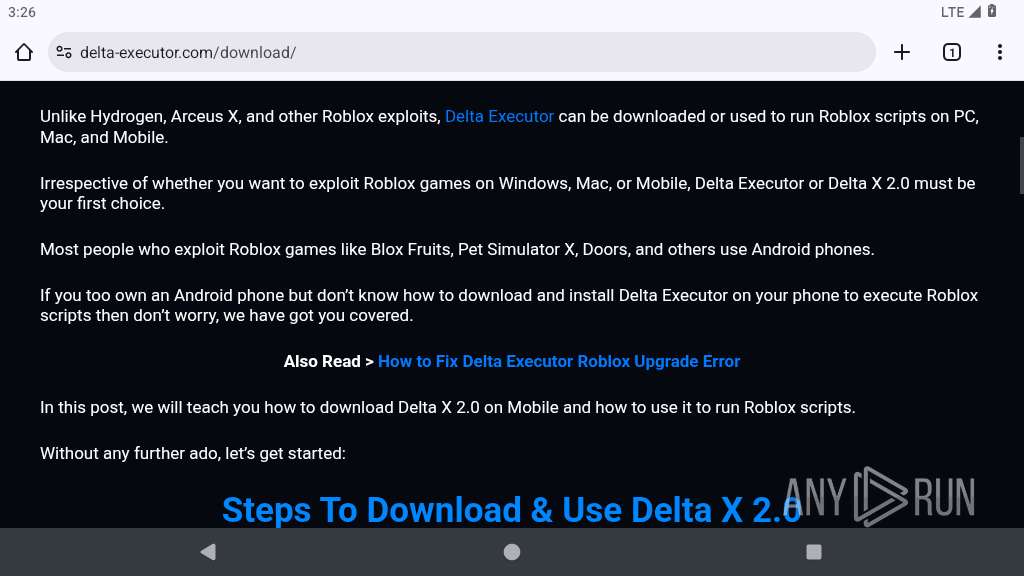Click the delta-executor.com address bar

(462, 52)
